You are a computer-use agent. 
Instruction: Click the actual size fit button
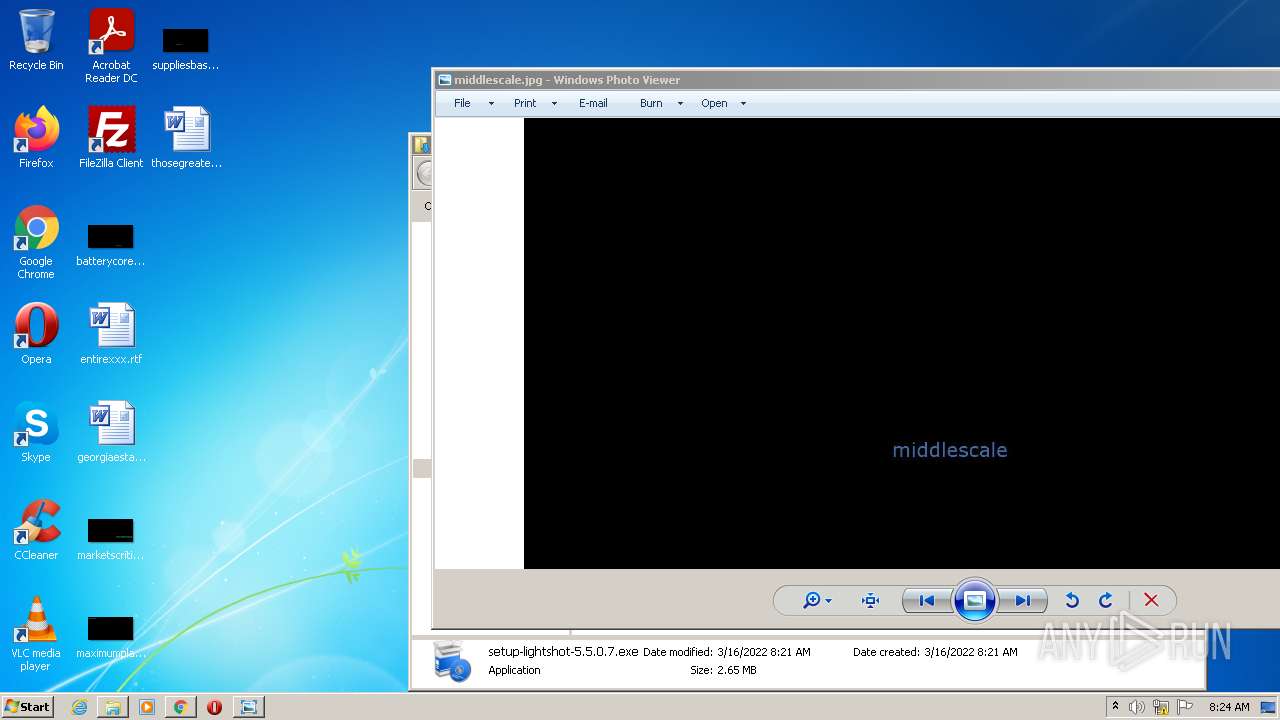[870, 600]
